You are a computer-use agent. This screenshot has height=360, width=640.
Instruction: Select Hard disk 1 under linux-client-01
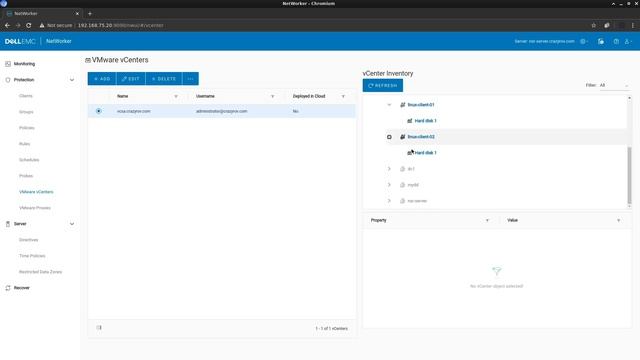pos(425,121)
